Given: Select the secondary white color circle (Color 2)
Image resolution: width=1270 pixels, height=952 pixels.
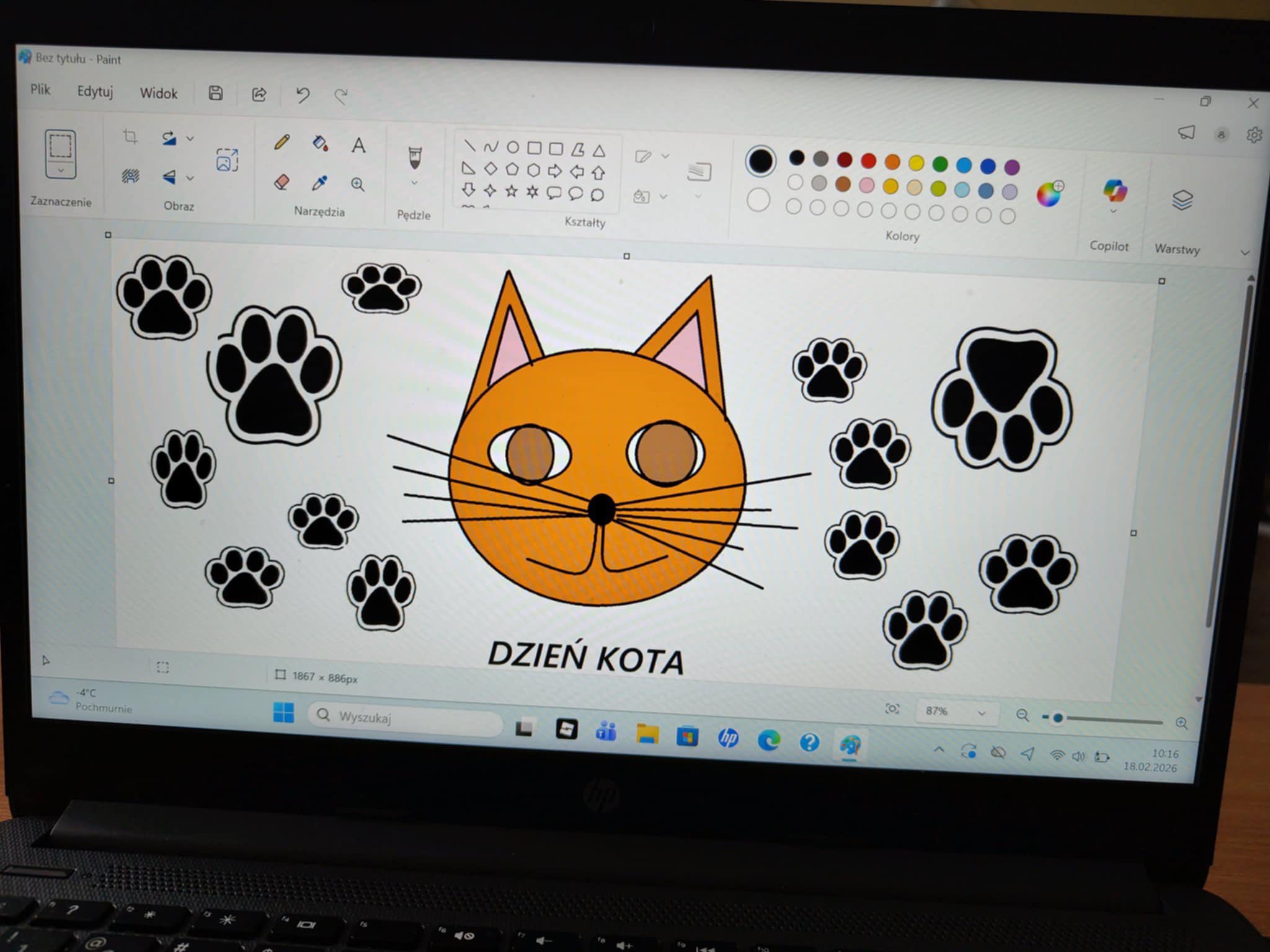Looking at the screenshot, I should tap(758, 200).
